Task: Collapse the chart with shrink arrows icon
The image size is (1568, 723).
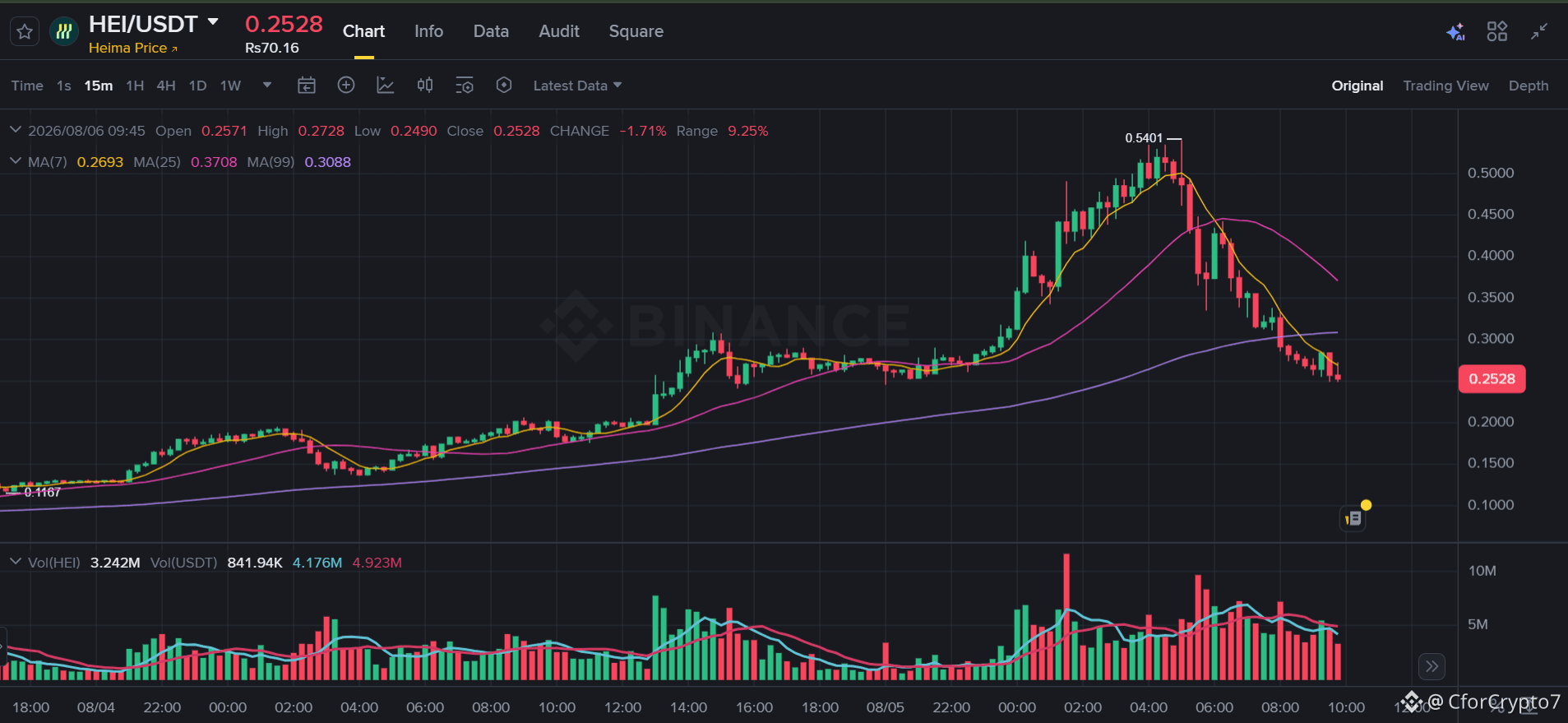Action: (1539, 31)
